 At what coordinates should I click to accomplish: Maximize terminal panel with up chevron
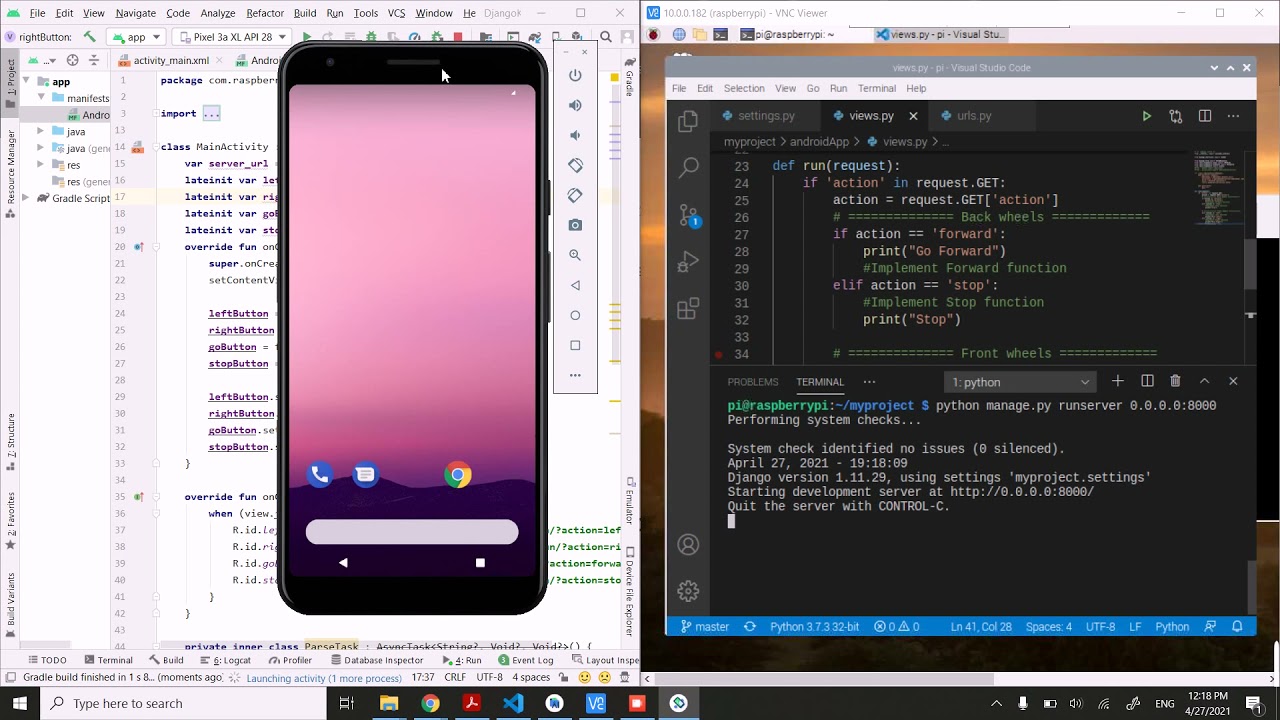pyautogui.click(x=1204, y=381)
